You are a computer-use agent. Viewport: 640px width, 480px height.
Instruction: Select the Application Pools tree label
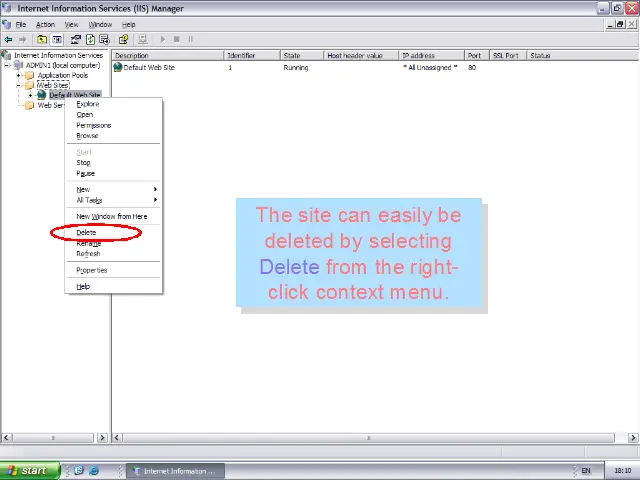pos(63,76)
